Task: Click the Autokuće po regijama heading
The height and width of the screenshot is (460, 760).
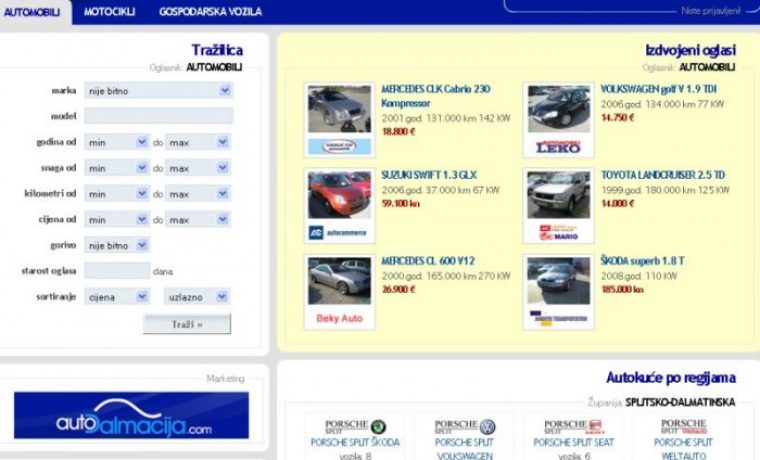Action: pyautogui.click(x=671, y=378)
